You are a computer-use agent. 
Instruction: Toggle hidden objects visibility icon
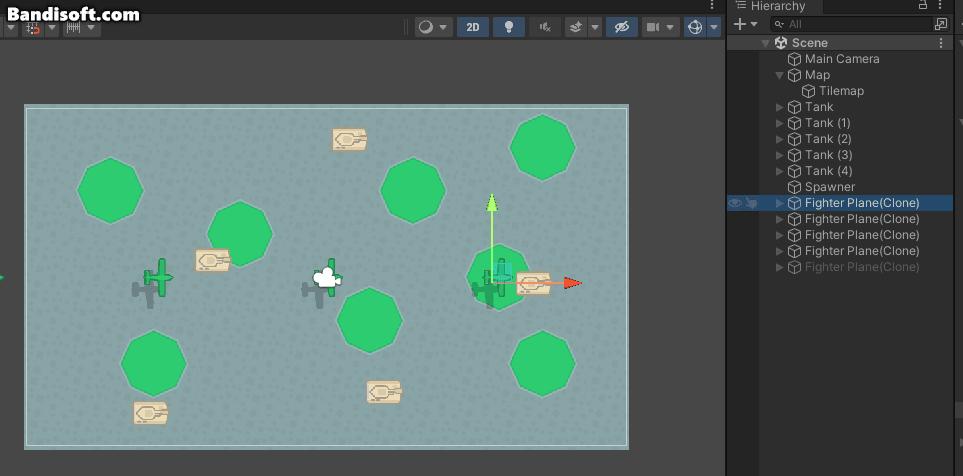click(622, 27)
